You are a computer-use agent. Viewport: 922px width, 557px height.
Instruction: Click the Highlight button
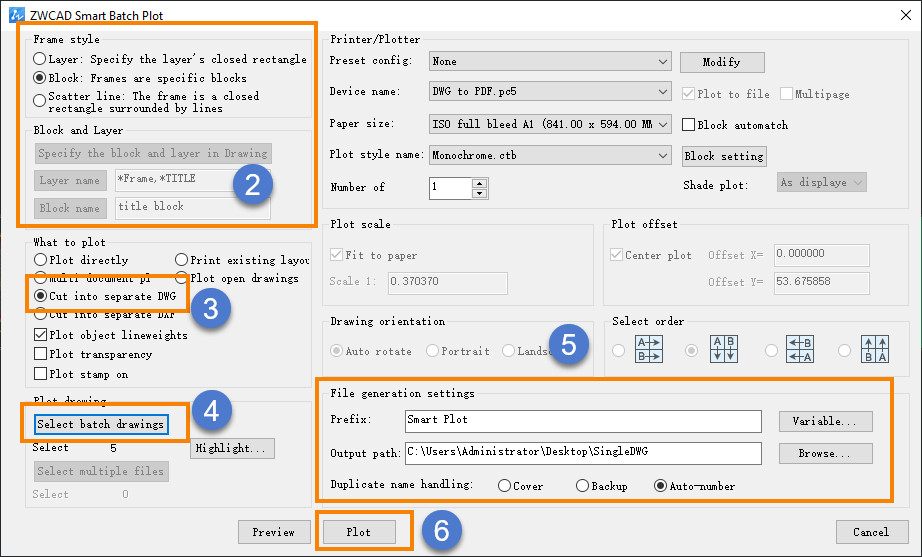point(232,448)
